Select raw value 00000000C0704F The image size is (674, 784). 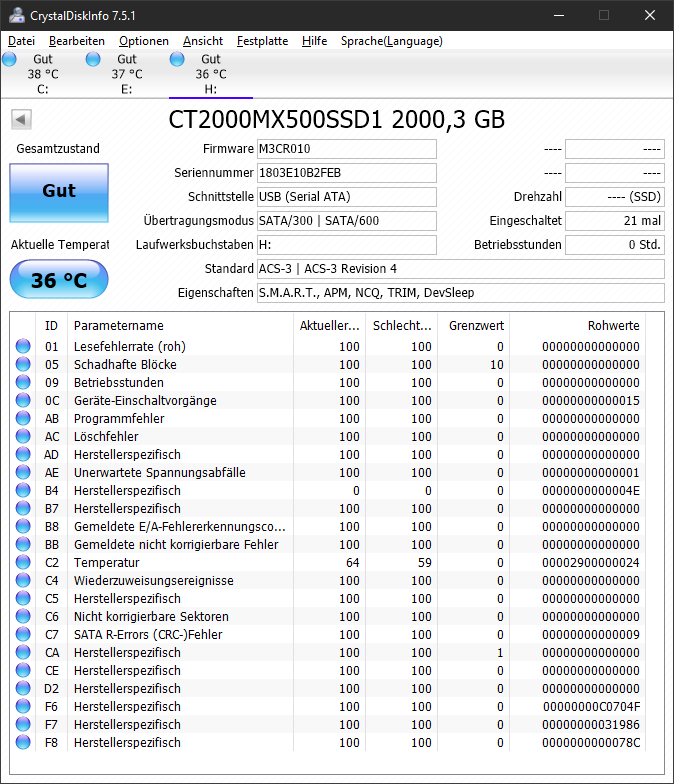592,706
